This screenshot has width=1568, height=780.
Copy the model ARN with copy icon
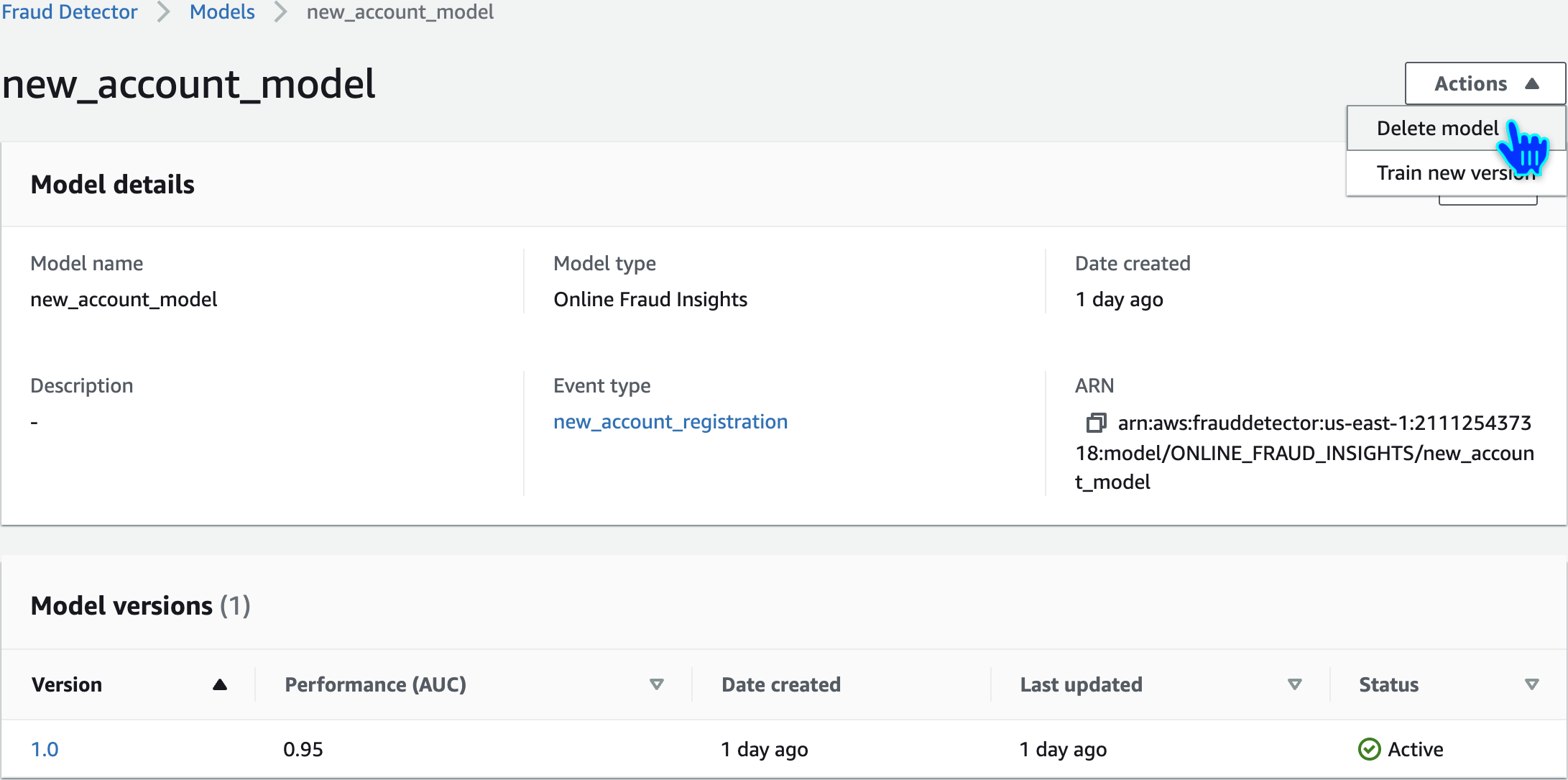(1095, 423)
